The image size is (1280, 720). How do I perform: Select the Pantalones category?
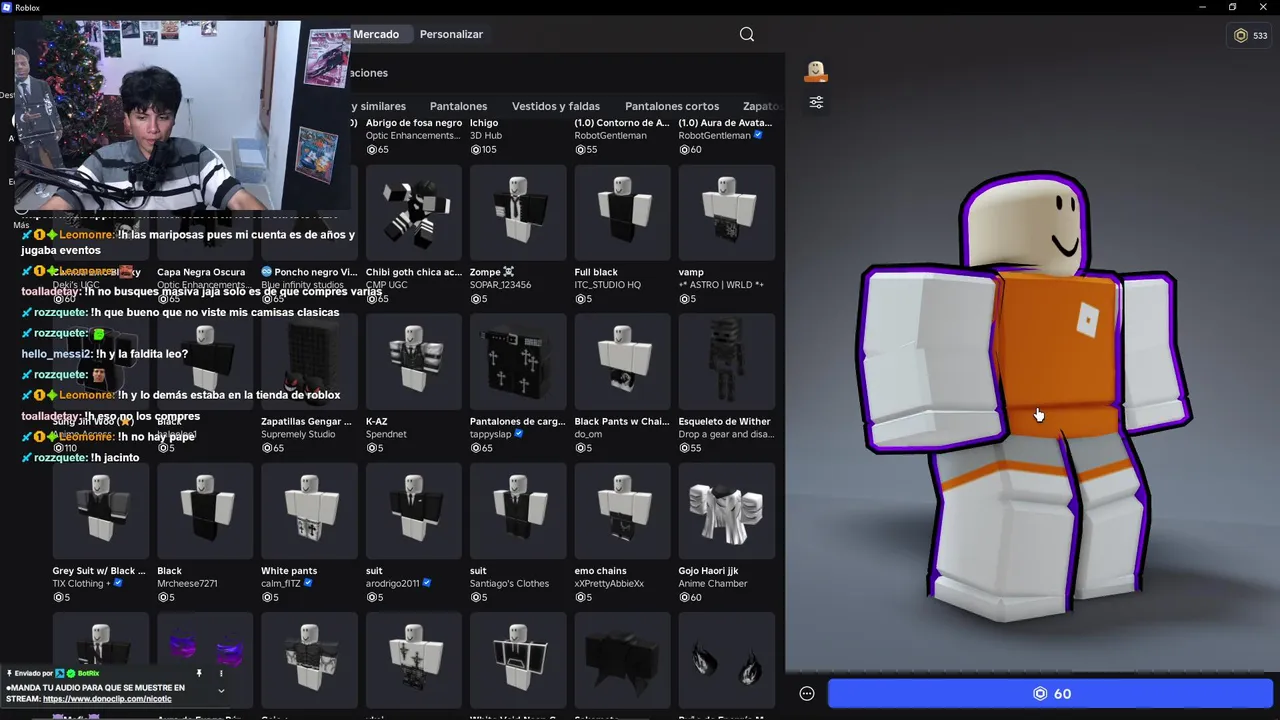click(458, 106)
